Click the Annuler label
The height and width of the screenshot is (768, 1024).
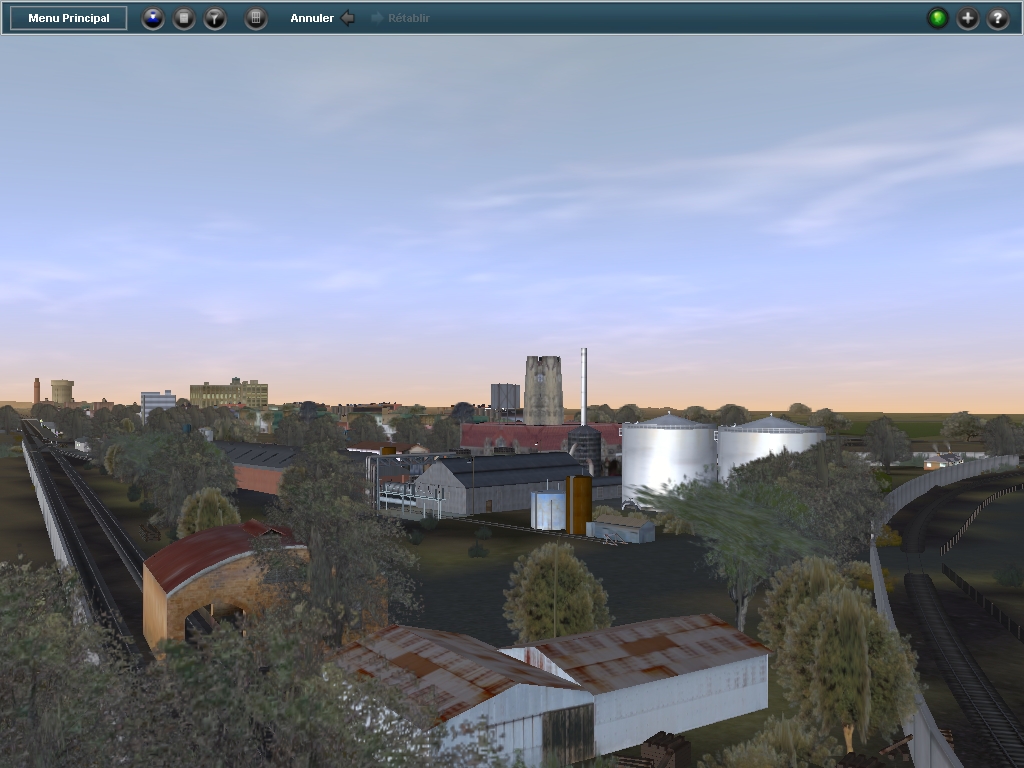[x=312, y=18]
